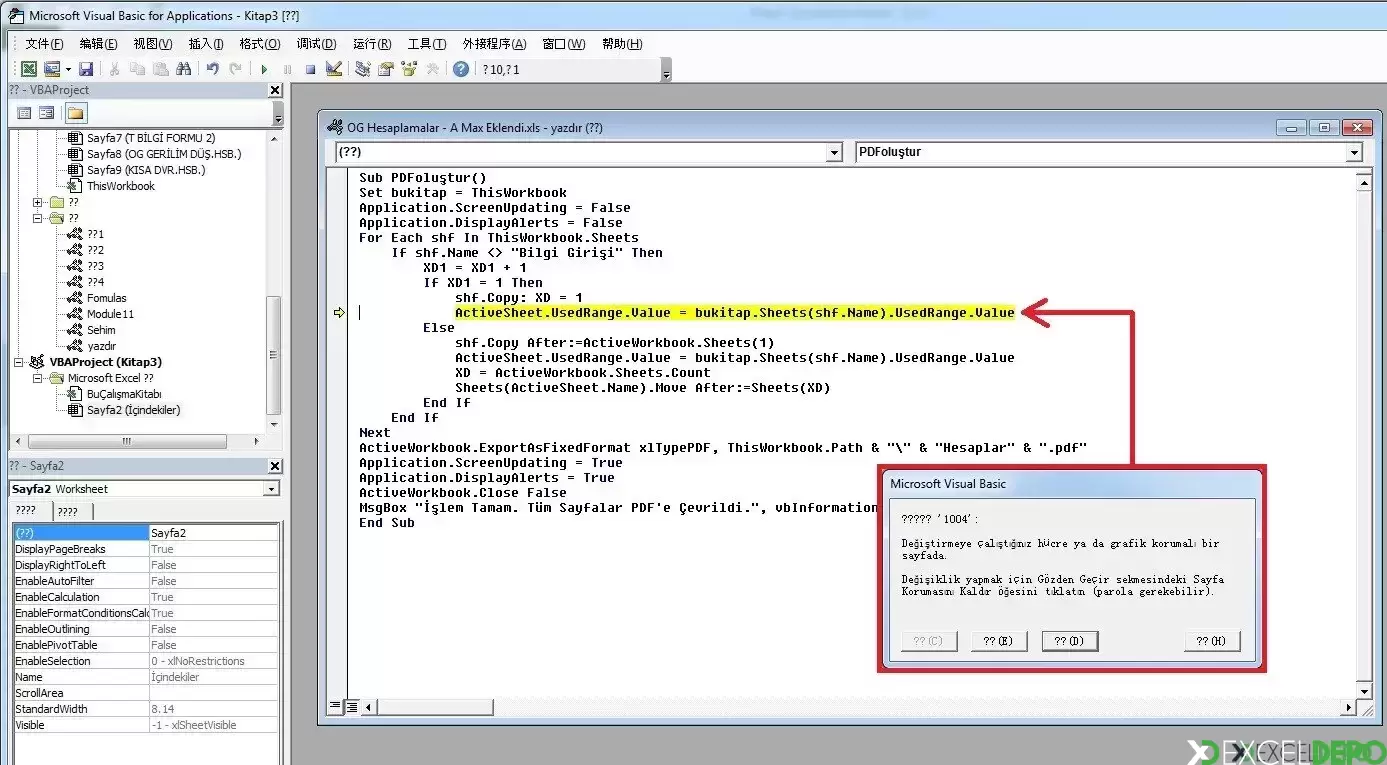
Task: Click the Break pause icon
Action: (x=288, y=69)
